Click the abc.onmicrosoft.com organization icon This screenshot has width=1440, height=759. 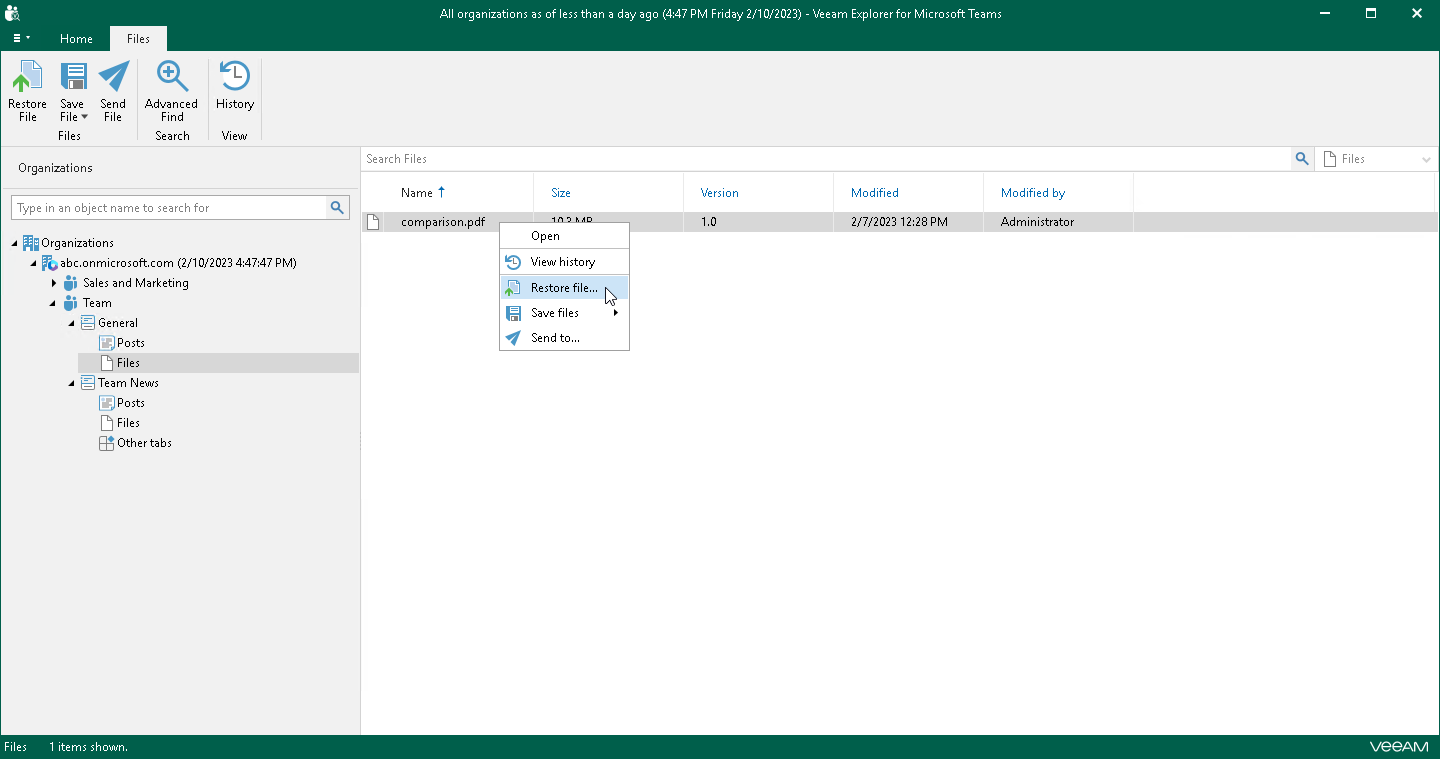point(49,263)
